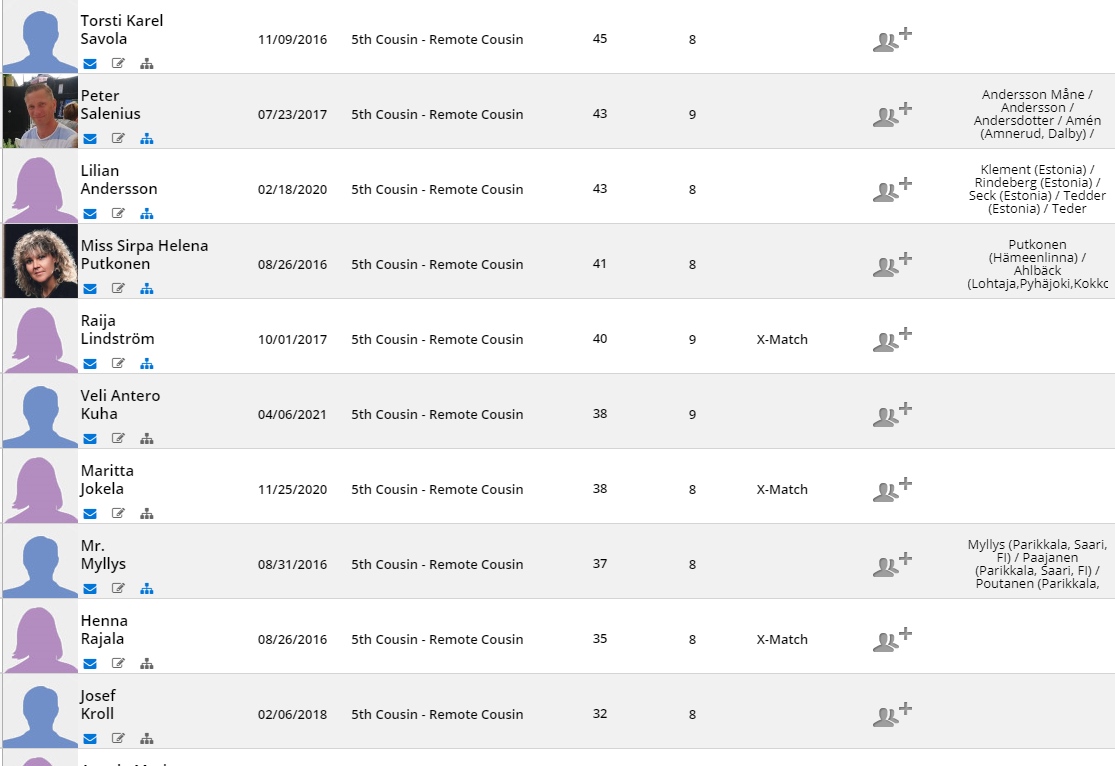This screenshot has height=766, width=1115.
Task: Add relationship for Lilian Andersson
Action: click(892, 190)
